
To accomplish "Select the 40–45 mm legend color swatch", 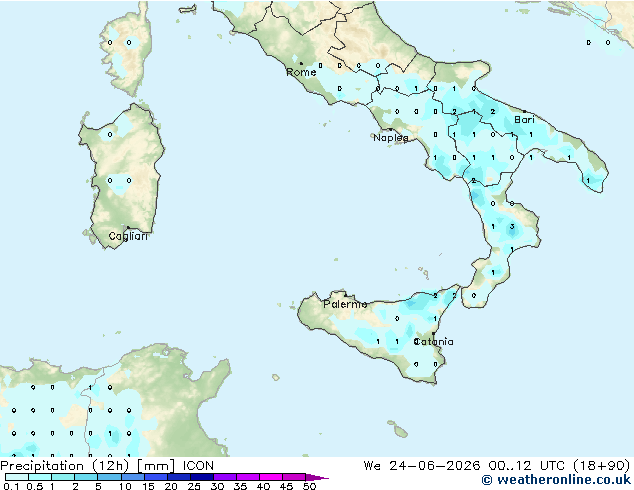I will (271, 477).
